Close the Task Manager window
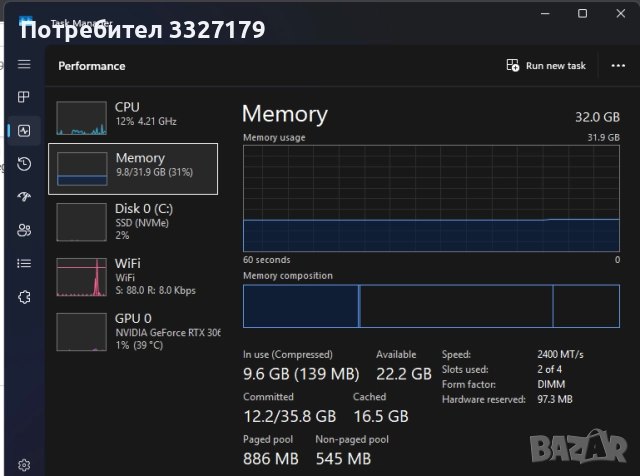Image resolution: width=640 pixels, height=476 pixels. (620, 13)
